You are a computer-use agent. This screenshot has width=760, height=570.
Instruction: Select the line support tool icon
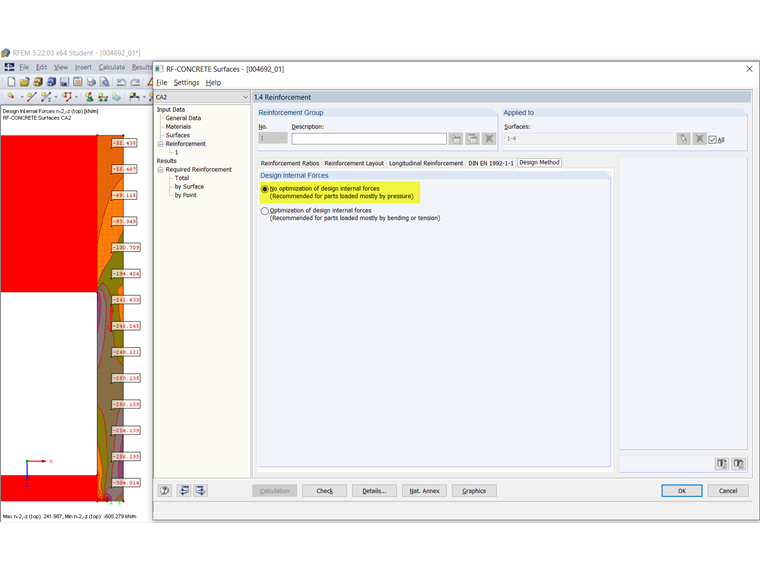(103, 97)
